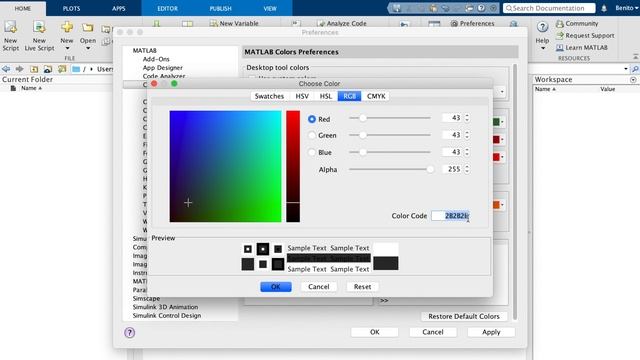
Task: Select the RGB color tab
Action: tap(349, 96)
